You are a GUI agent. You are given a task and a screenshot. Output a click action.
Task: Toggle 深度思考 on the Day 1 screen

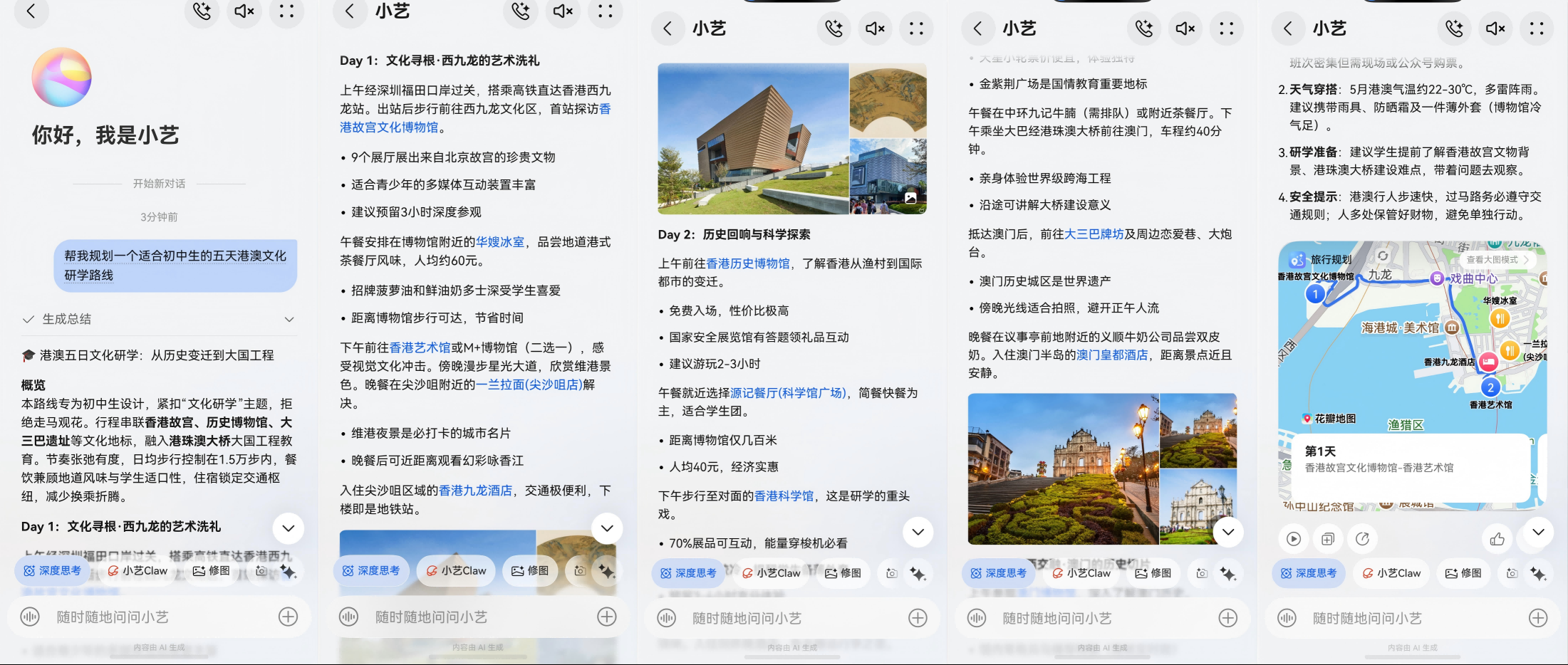click(x=370, y=571)
